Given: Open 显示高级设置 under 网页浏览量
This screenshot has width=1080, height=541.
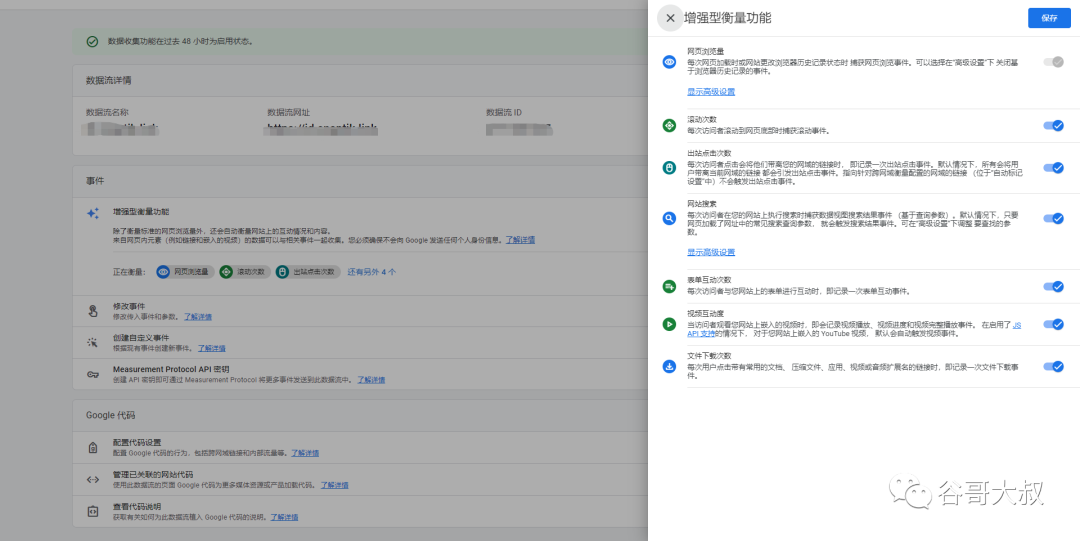Looking at the screenshot, I should pos(711,92).
